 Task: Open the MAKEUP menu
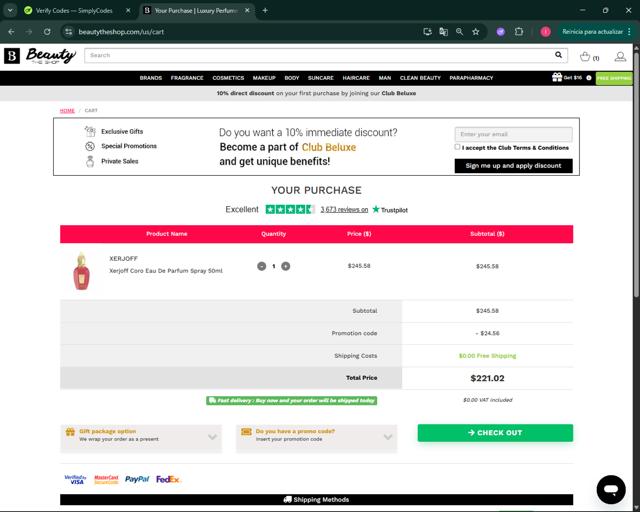point(264,78)
